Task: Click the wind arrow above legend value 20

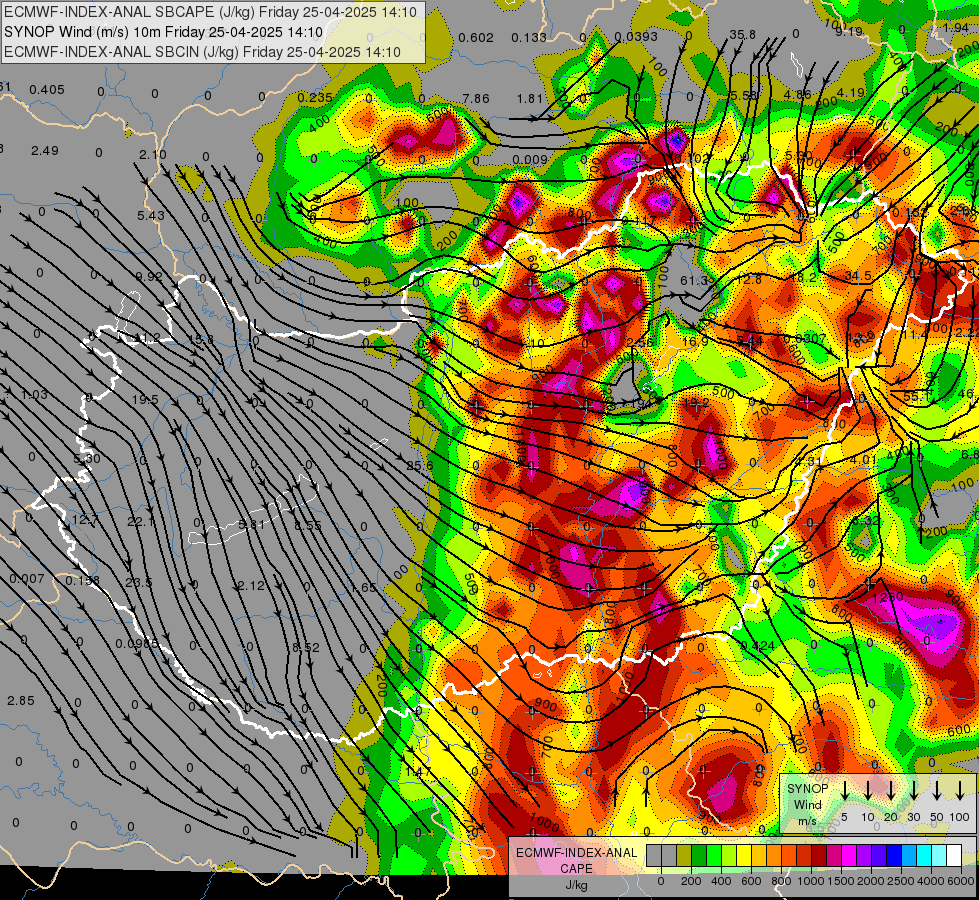Action: coord(891,792)
